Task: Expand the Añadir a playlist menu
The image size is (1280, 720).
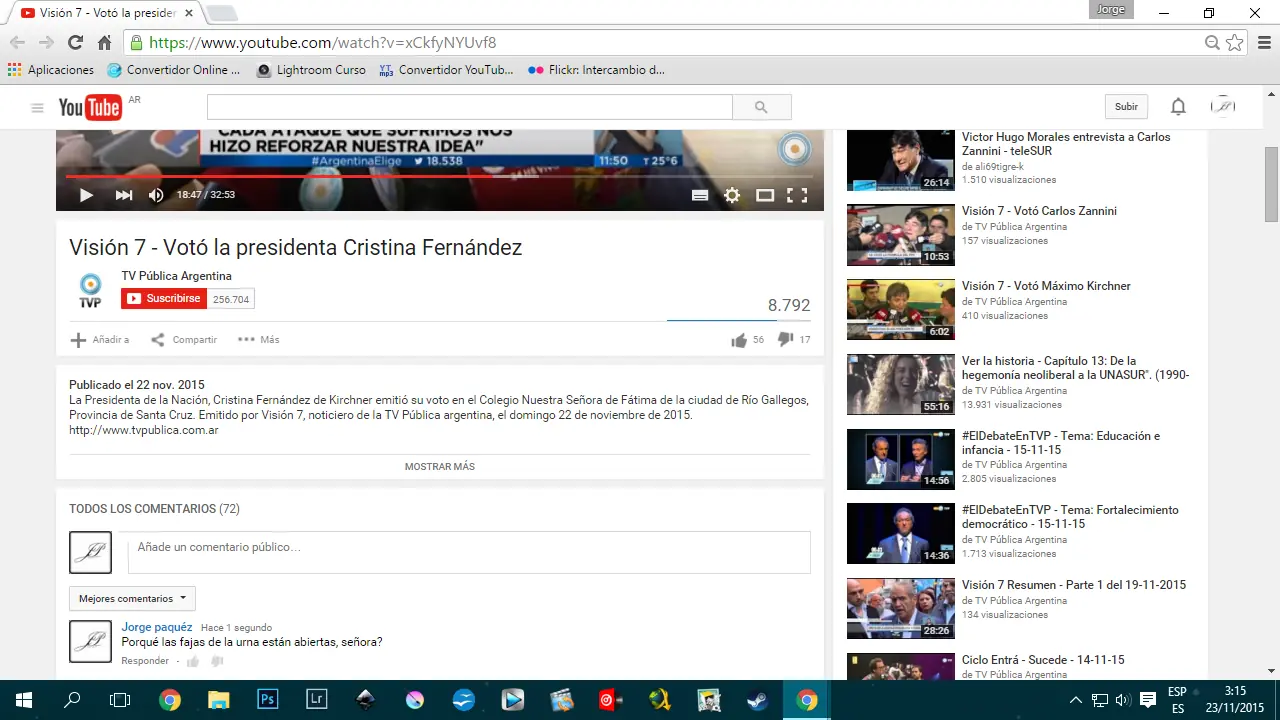Action: pos(100,340)
